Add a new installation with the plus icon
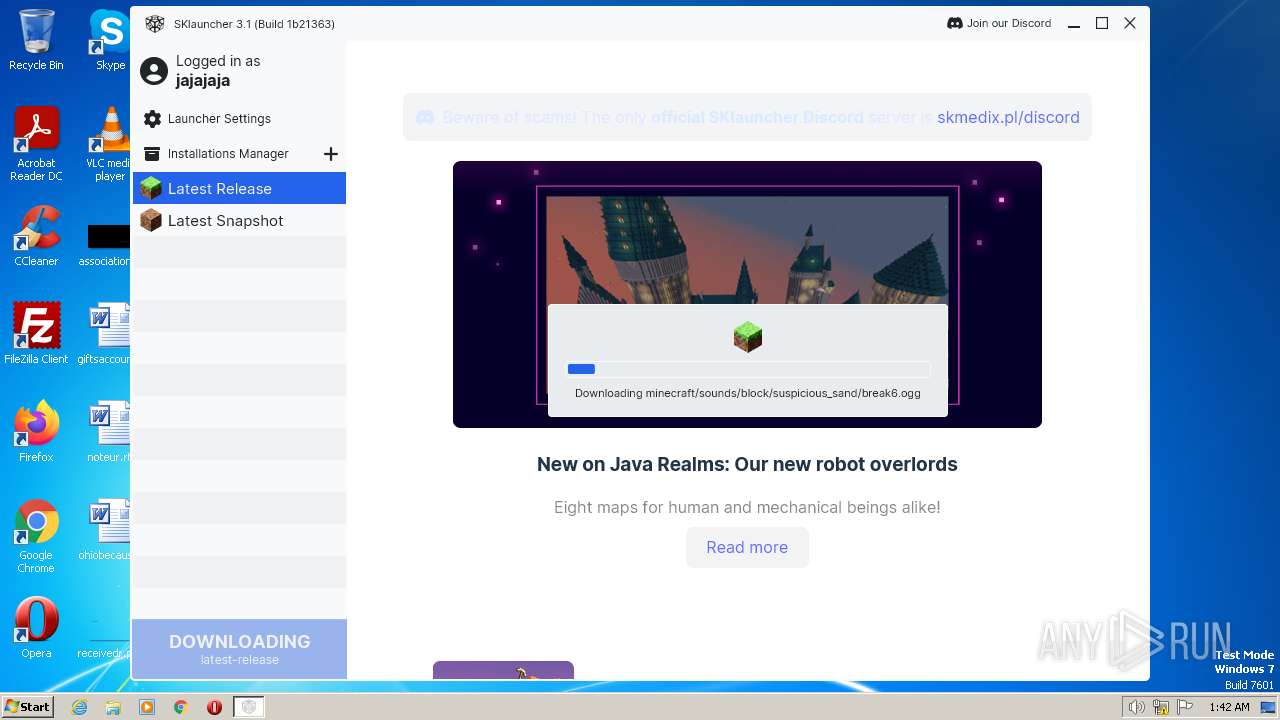Viewport: 1280px width, 720px height. (331, 154)
